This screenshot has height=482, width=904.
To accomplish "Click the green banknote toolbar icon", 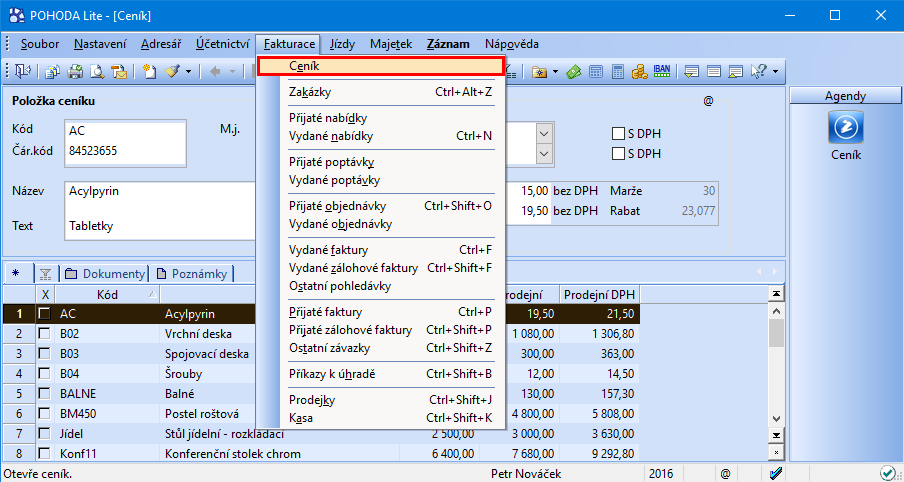I will pyautogui.click(x=573, y=72).
